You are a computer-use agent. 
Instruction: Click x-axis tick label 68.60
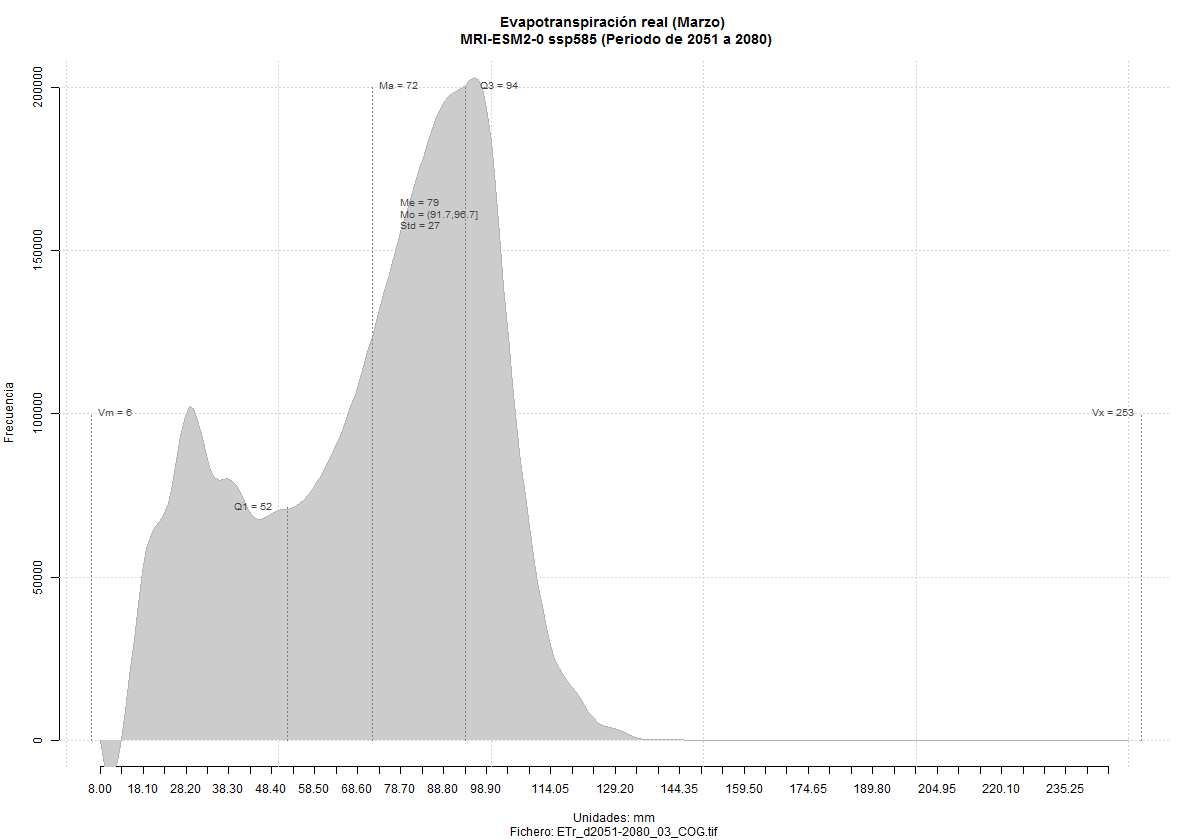tap(357, 789)
